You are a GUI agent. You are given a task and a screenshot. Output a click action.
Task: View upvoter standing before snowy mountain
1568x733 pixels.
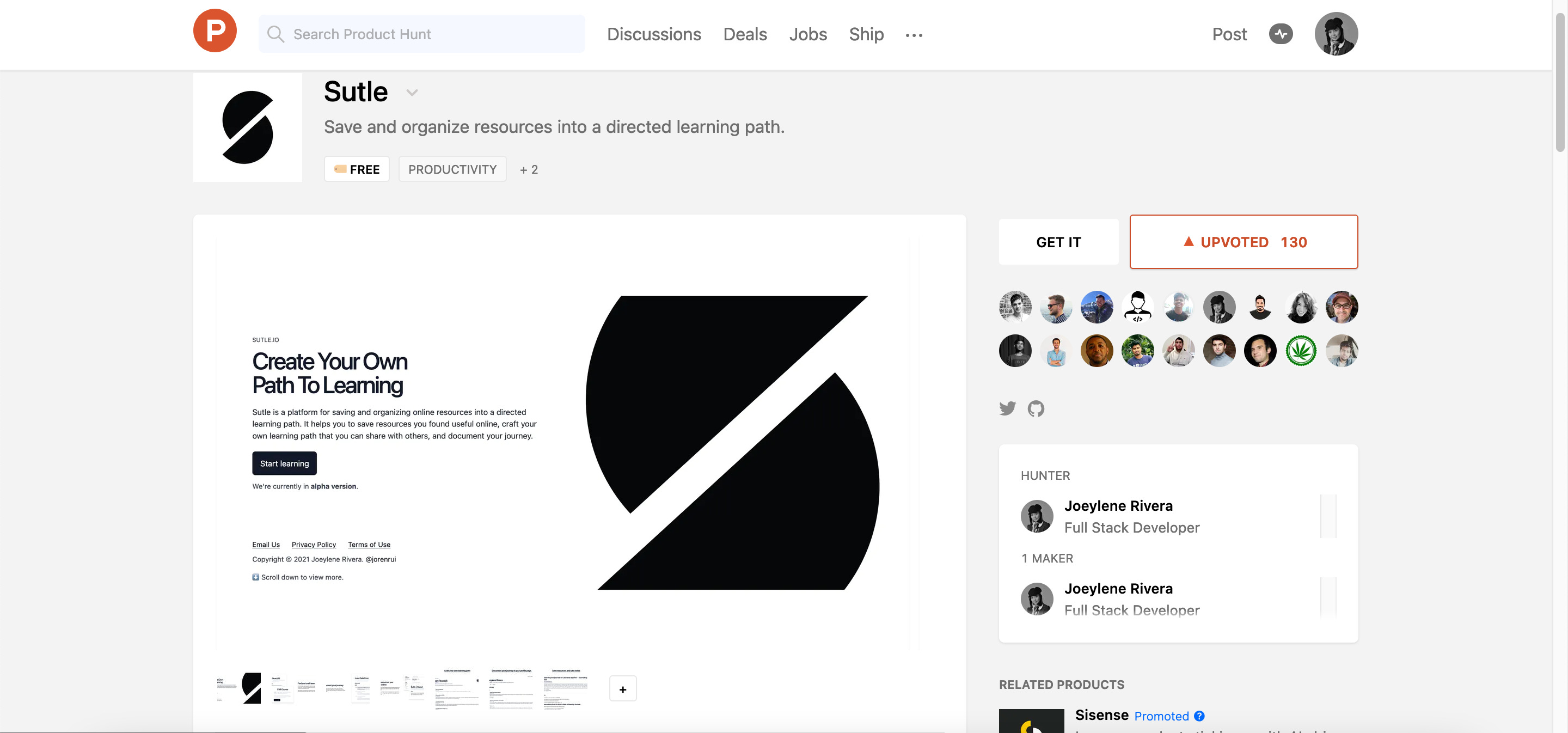1097,307
